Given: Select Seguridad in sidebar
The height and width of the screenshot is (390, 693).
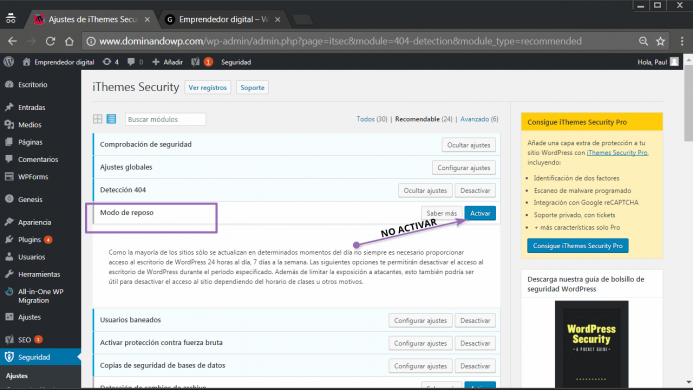Looking at the screenshot, I should [x=40, y=357].
